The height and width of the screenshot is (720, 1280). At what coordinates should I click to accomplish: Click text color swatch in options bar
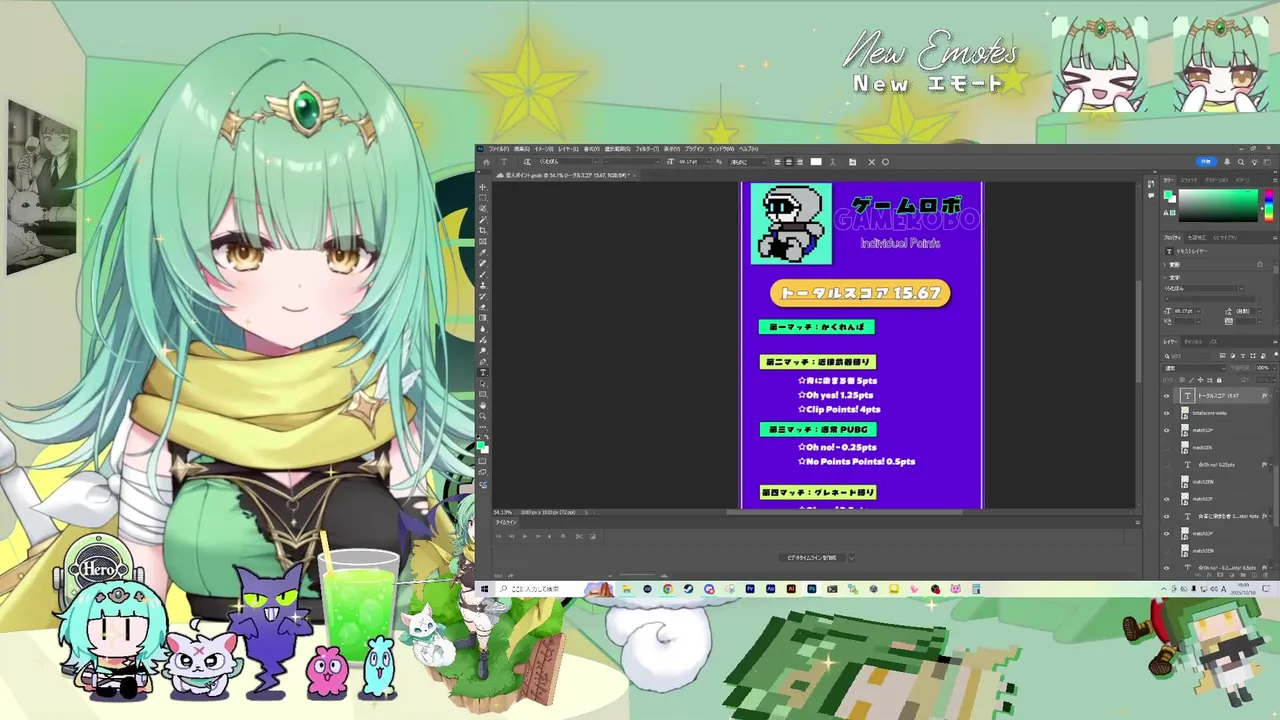(x=816, y=162)
